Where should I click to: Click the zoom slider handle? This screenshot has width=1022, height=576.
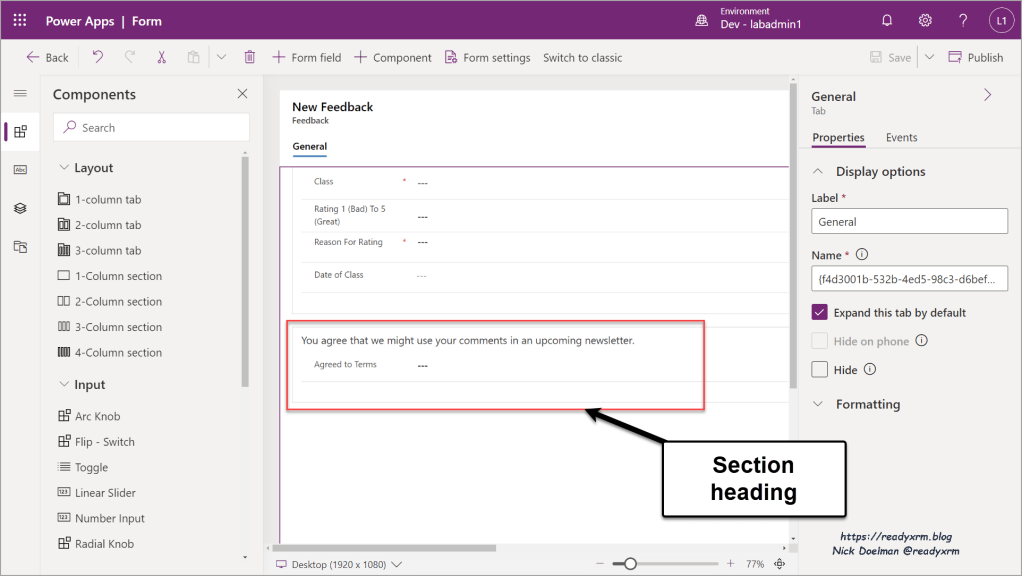[630, 564]
